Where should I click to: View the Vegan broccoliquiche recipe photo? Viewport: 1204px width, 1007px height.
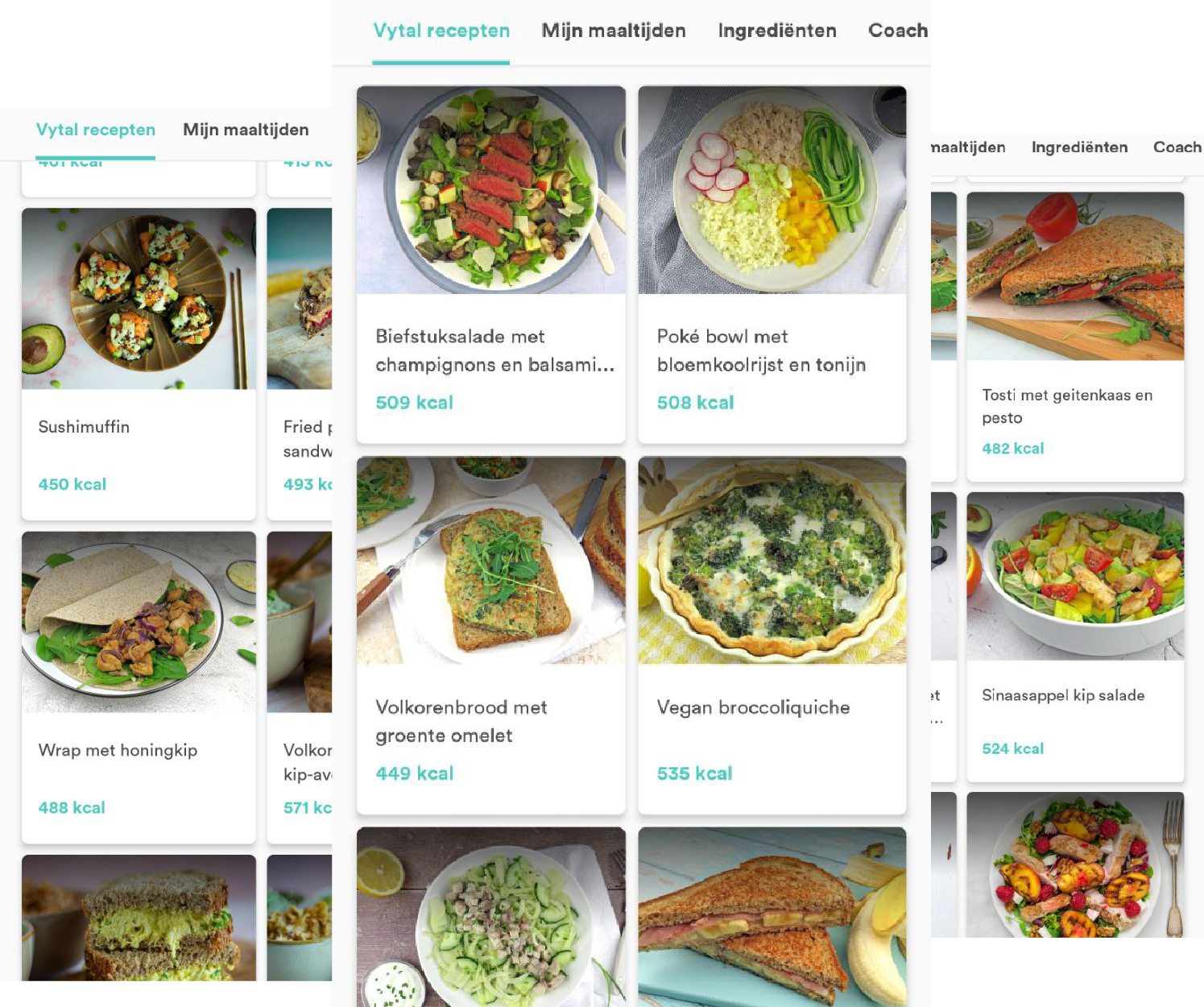pyautogui.click(x=772, y=561)
